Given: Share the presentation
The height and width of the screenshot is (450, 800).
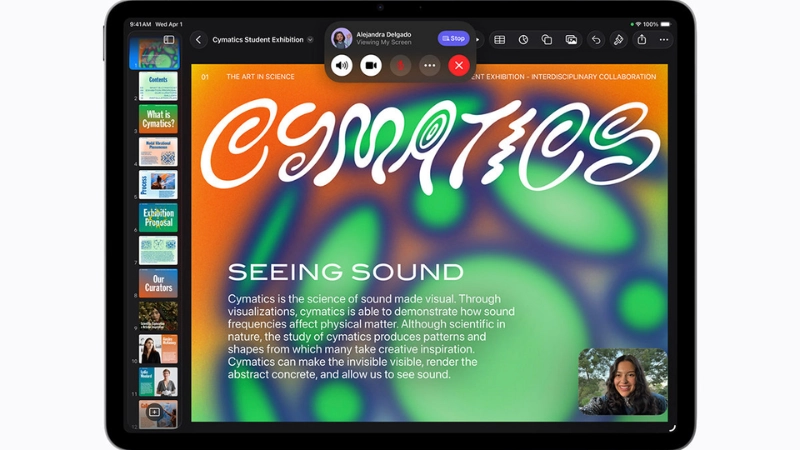Looking at the screenshot, I should (x=642, y=39).
